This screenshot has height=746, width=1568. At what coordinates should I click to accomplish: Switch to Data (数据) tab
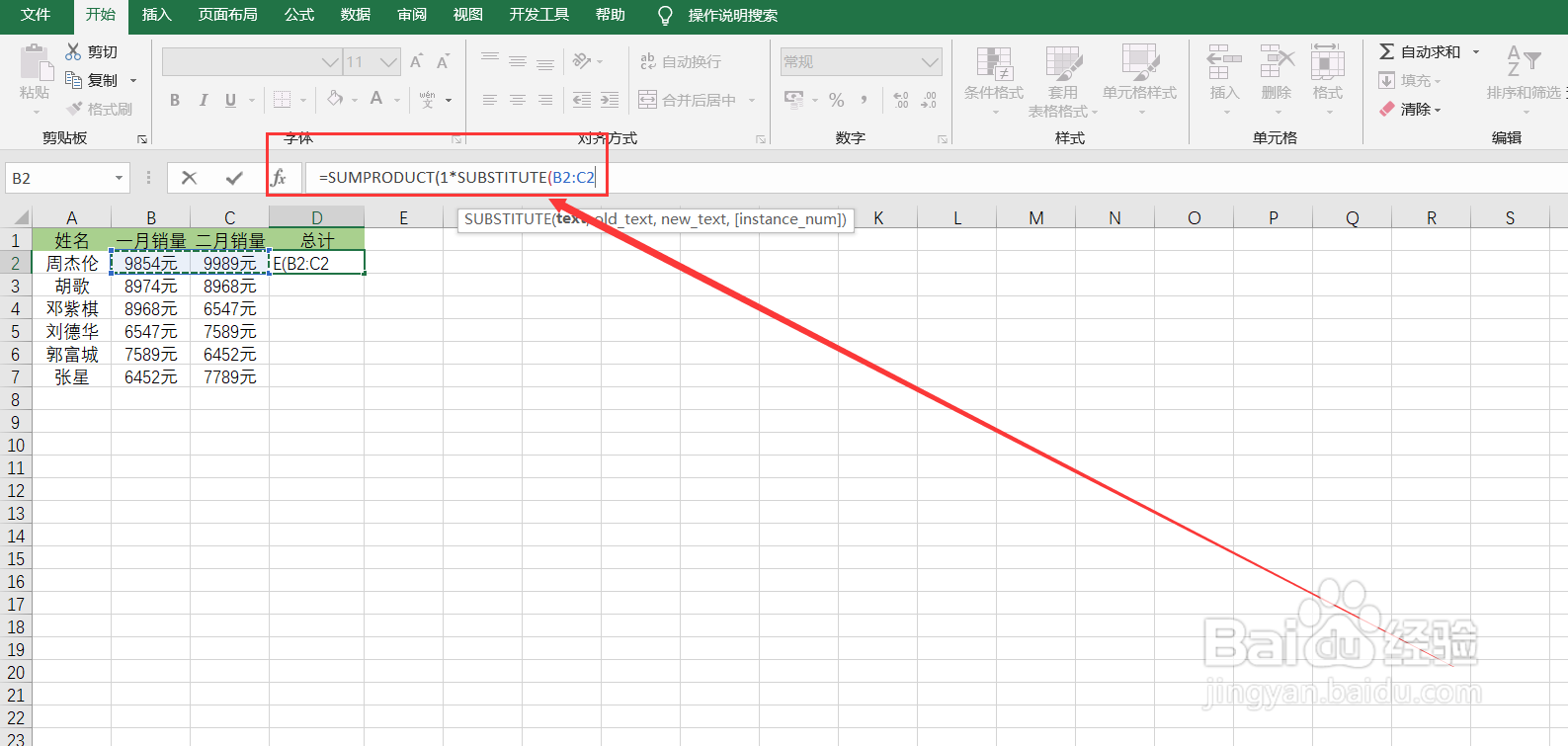coord(356,15)
